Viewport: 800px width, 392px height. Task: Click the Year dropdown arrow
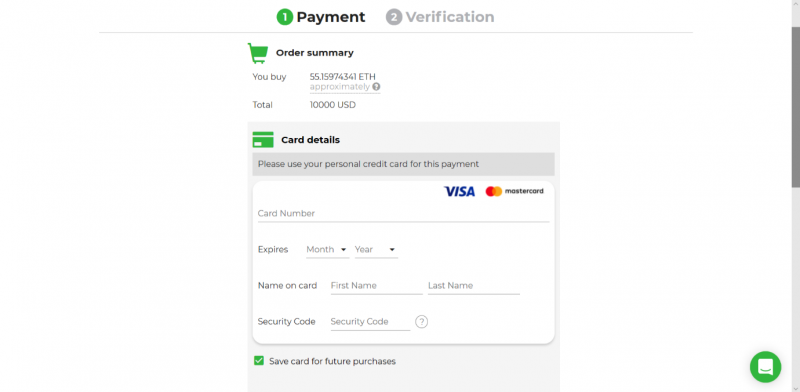coord(392,250)
